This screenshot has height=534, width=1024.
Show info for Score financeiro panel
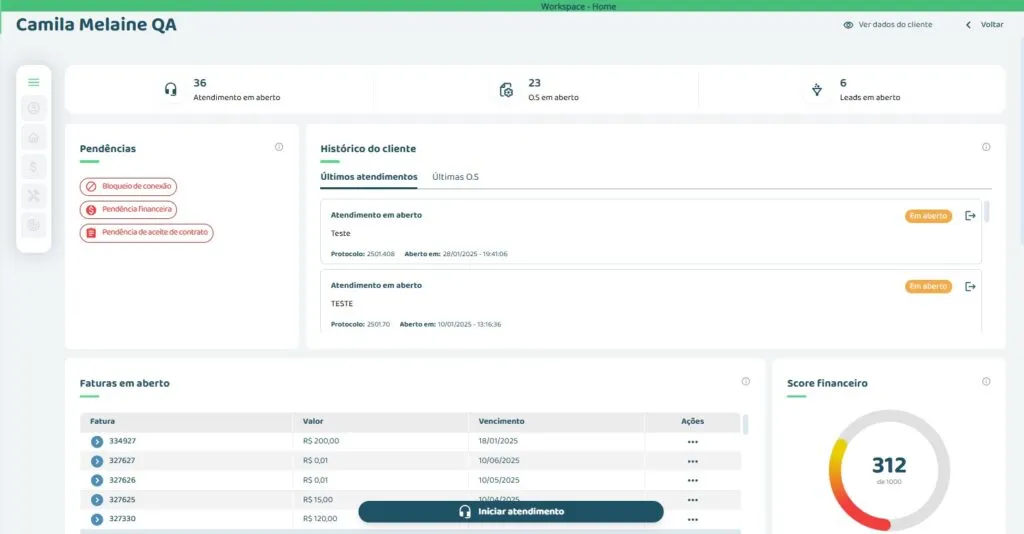point(986,381)
